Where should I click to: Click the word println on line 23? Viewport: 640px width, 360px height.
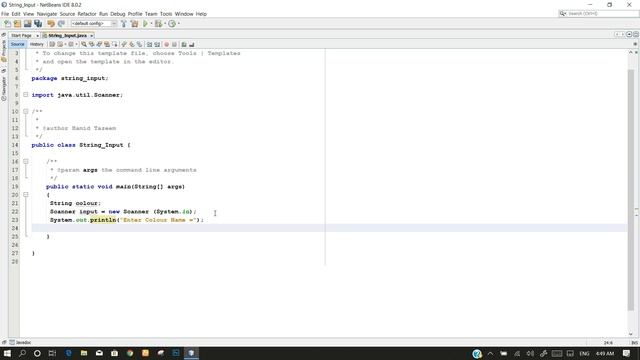(103, 220)
